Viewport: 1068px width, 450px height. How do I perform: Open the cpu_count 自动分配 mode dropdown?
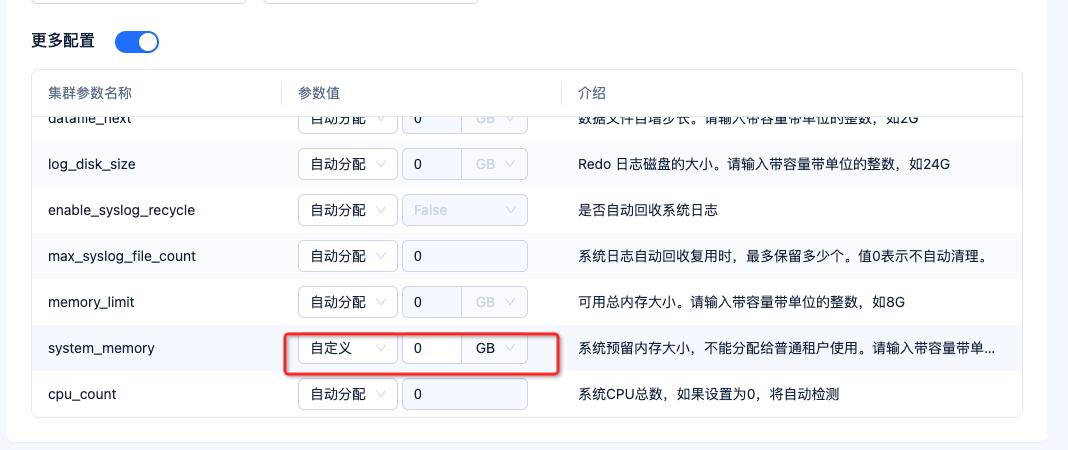coord(347,394)
